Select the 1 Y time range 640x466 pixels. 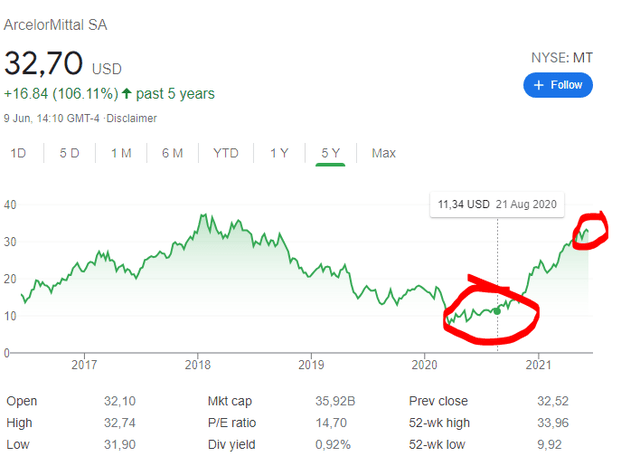click(x=279, y=153)
